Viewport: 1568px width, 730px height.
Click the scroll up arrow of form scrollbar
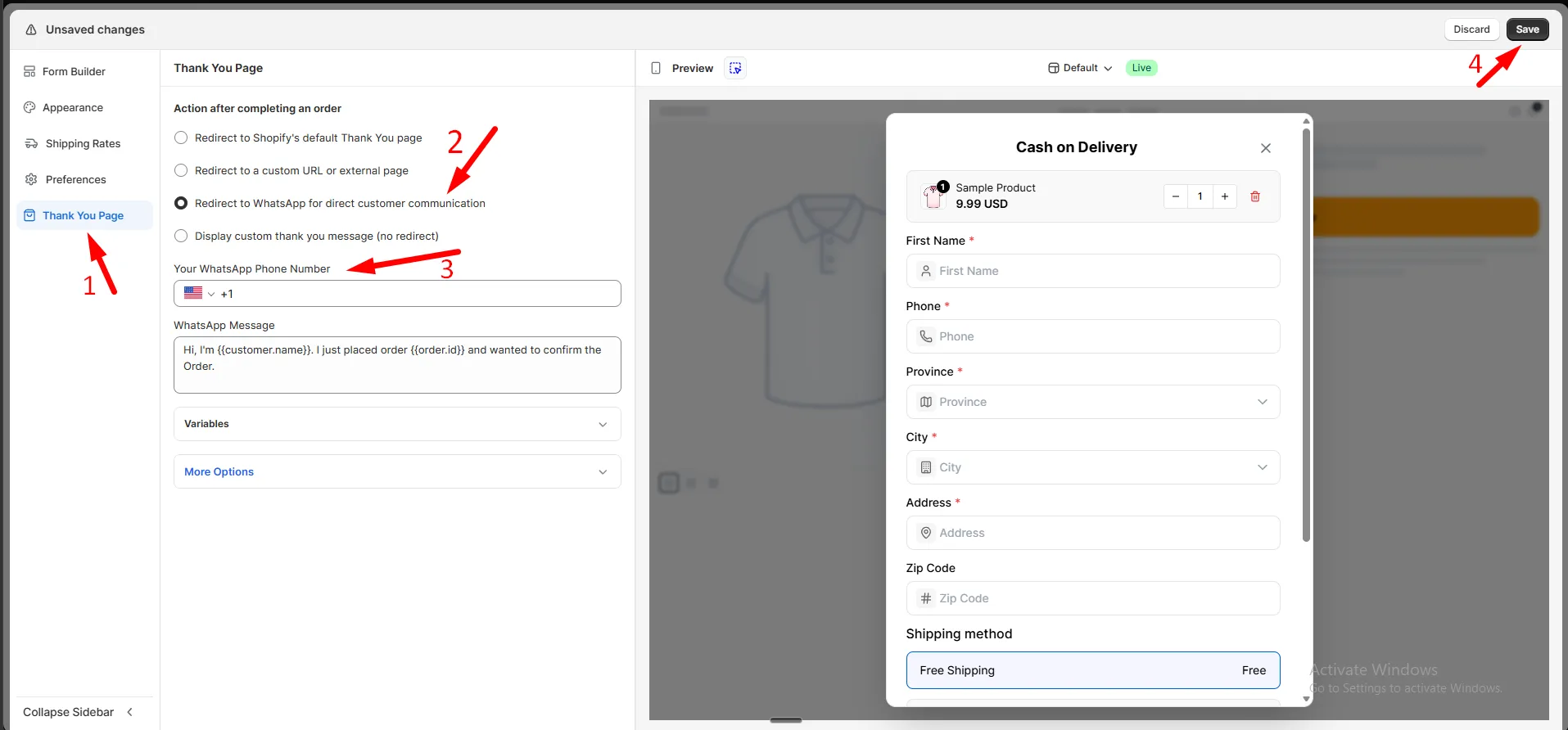coord(1306,121)
